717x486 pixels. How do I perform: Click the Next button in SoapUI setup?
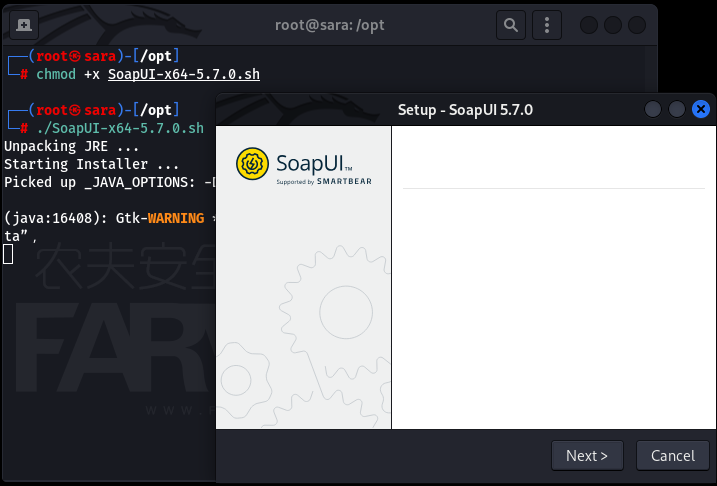(587, 455)
